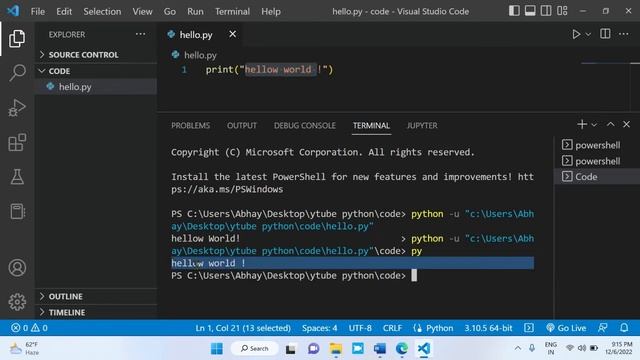The height and width of the screenshot is (360, 640).
Task: Open editor More Actions ellipsis
Action: pyautogui.click(x=624, y=34)
